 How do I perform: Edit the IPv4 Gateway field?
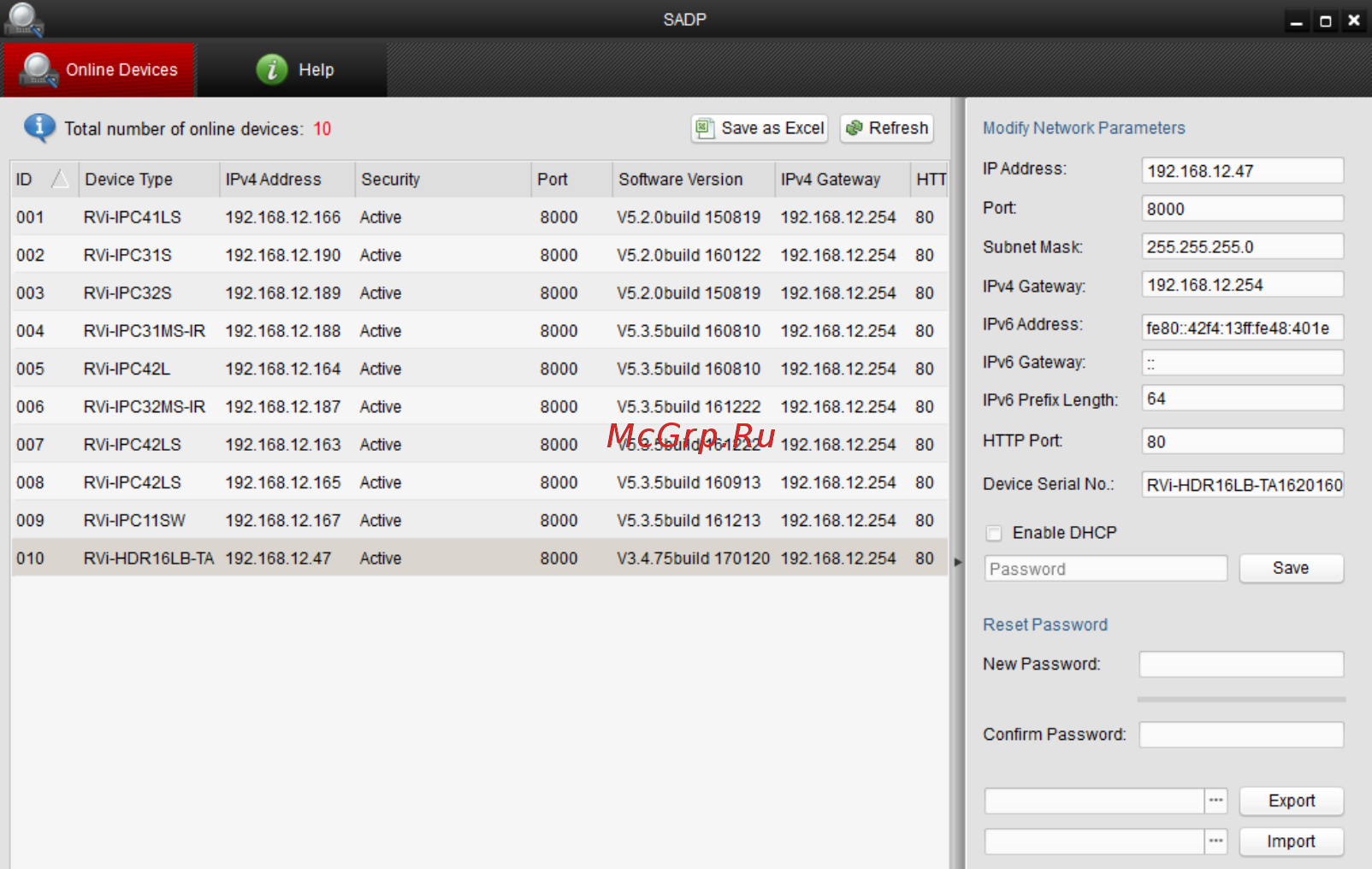[x=1242, y=285]
